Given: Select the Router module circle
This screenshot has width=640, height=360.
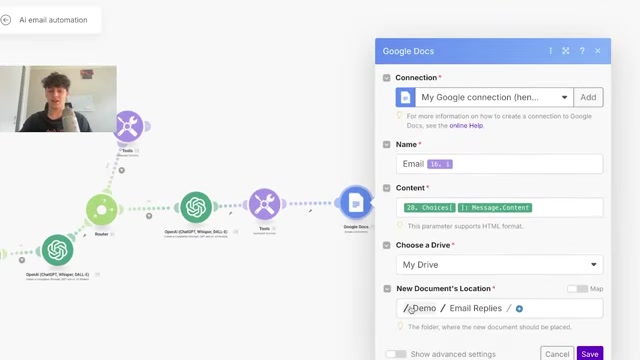Looking at the screenshot, I should tap(102, 210).
